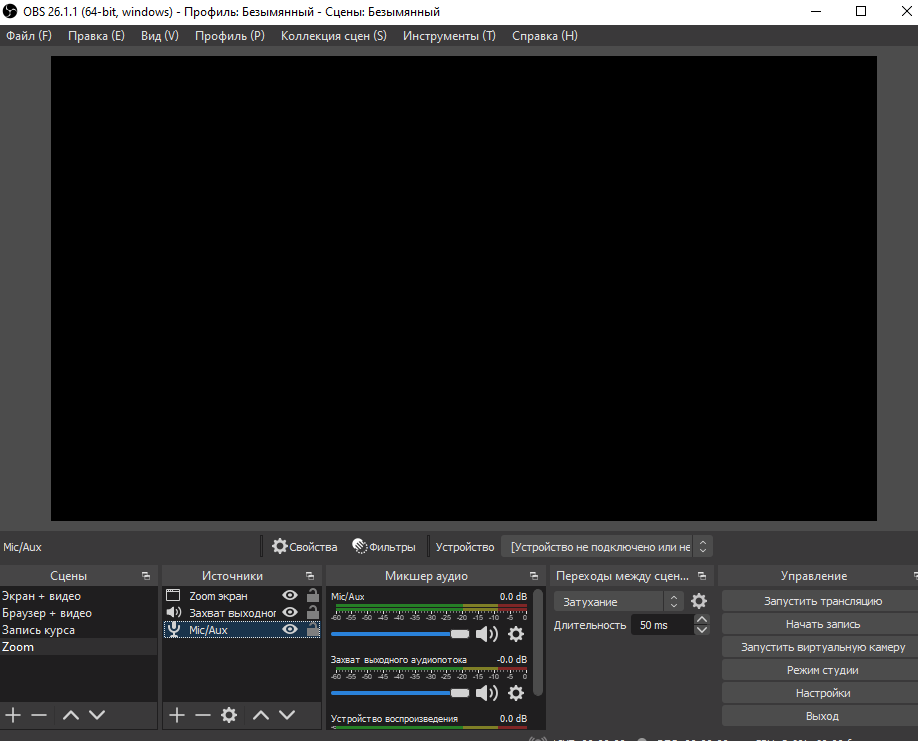Mute Mic/Aux speaker icon in mixer
This screenshot has width=918, height=741.
487,634
